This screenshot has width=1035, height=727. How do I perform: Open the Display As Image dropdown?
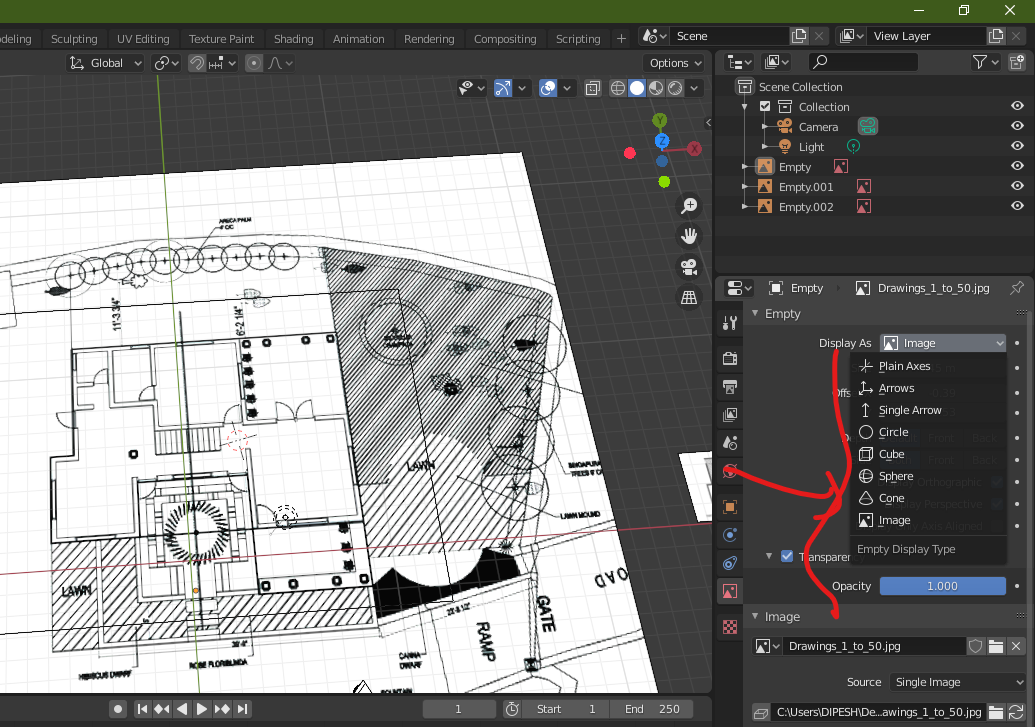coord(943,343)
